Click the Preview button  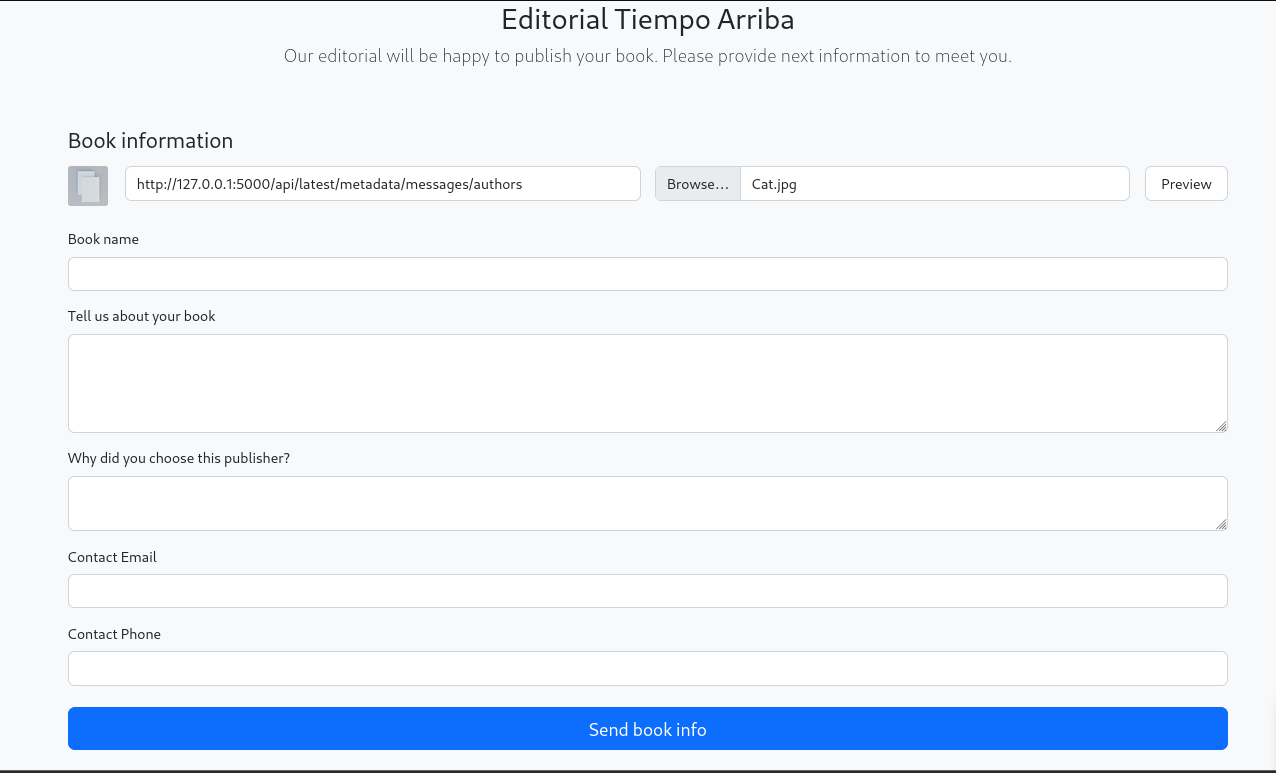1185,184
